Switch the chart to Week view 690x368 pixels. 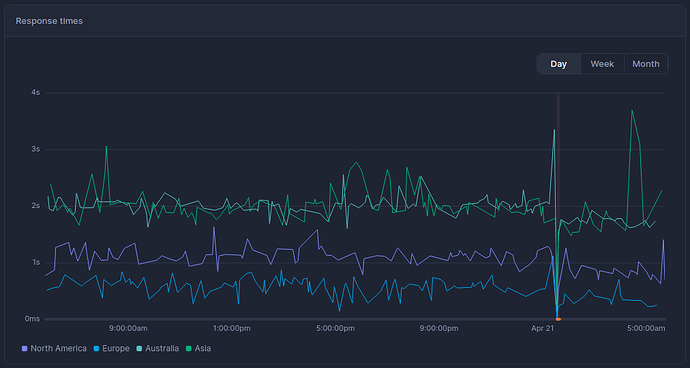602,64
